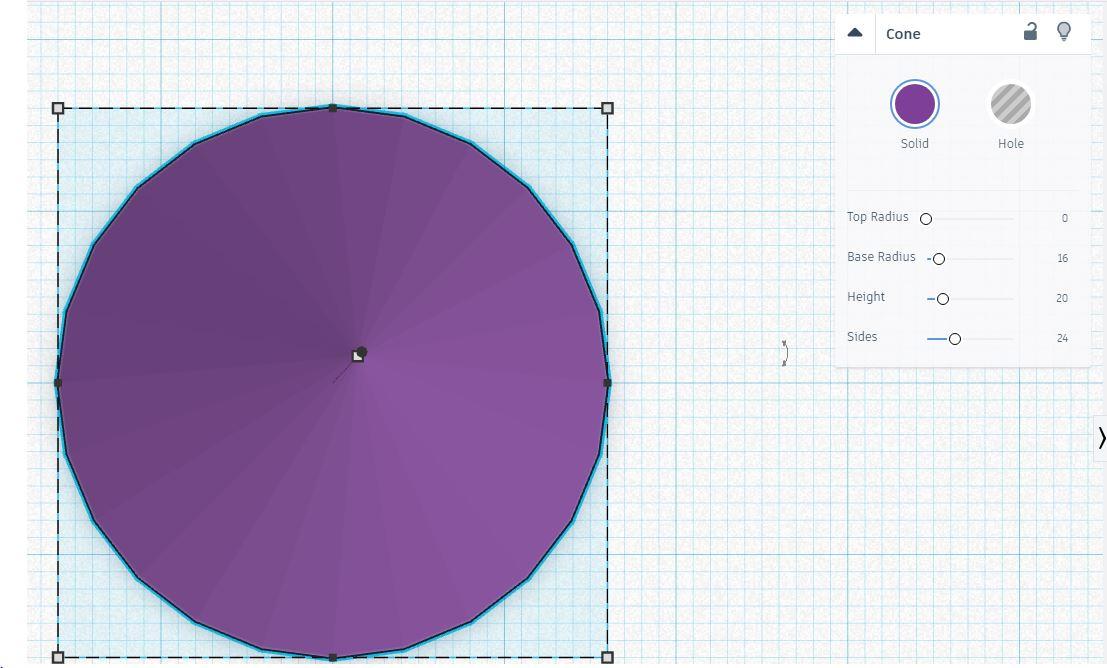Click the Base Radius label
Viewport: 1107px width, 668px height.
(881, 257)
